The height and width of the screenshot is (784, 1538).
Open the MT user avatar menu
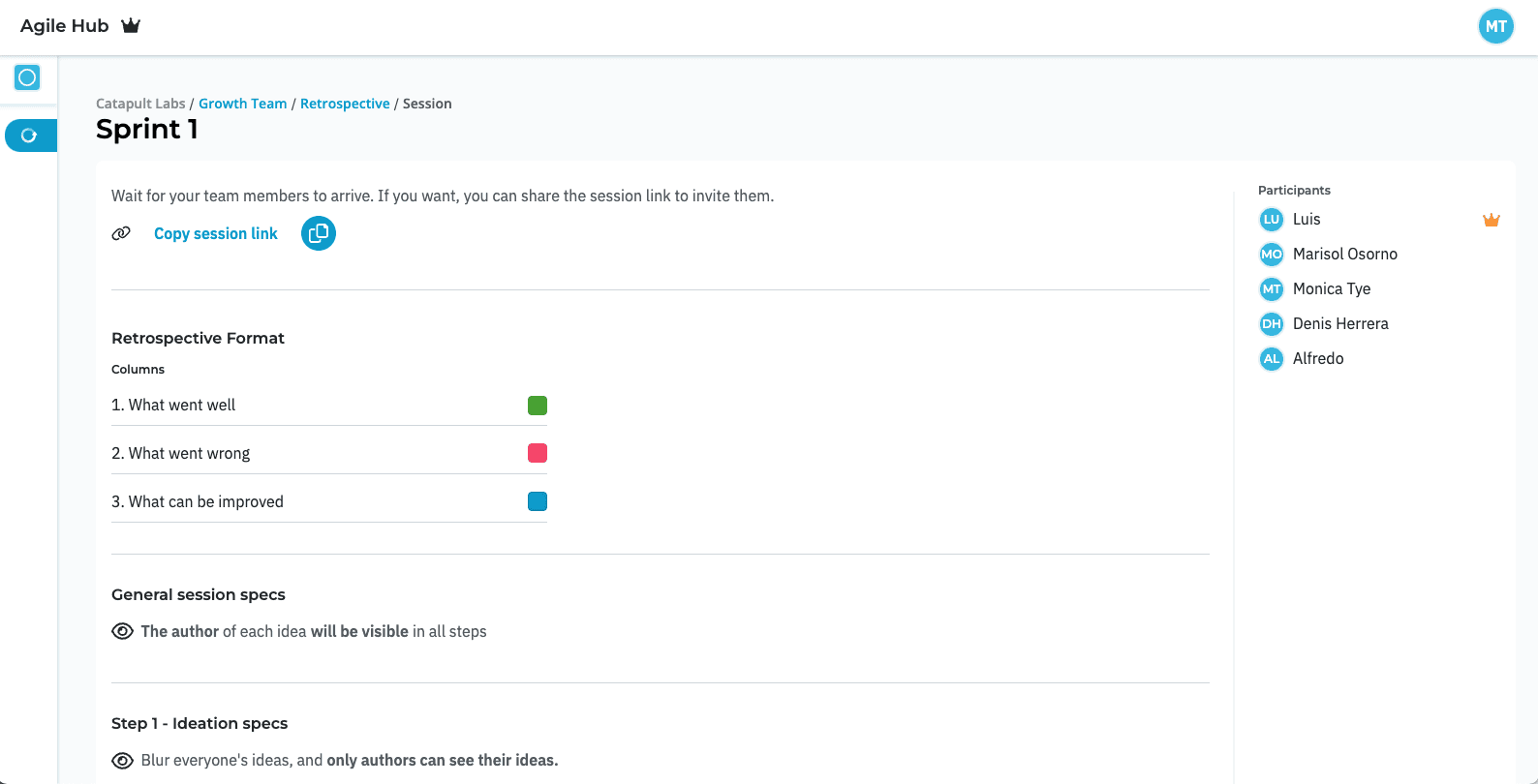1495,26
